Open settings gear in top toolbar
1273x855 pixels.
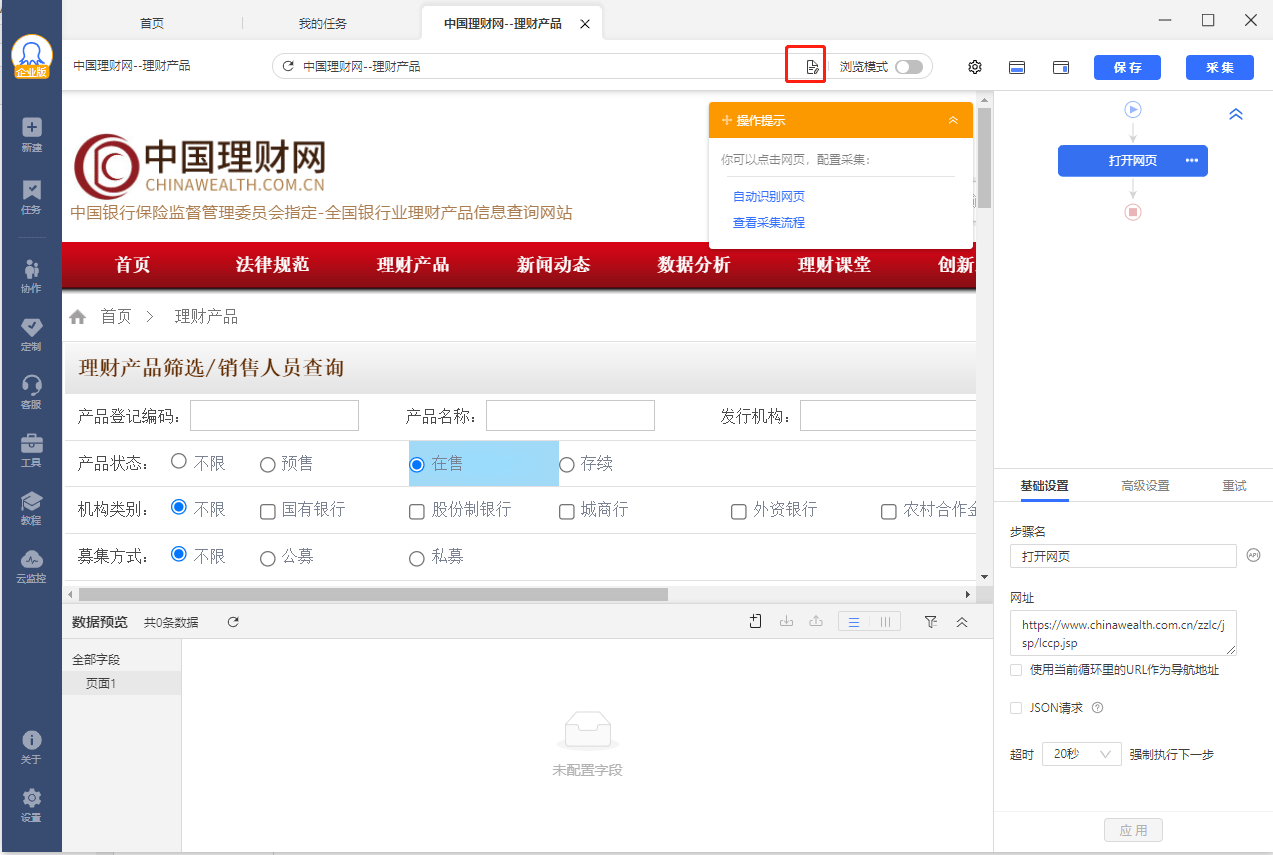tap(975, 67)
